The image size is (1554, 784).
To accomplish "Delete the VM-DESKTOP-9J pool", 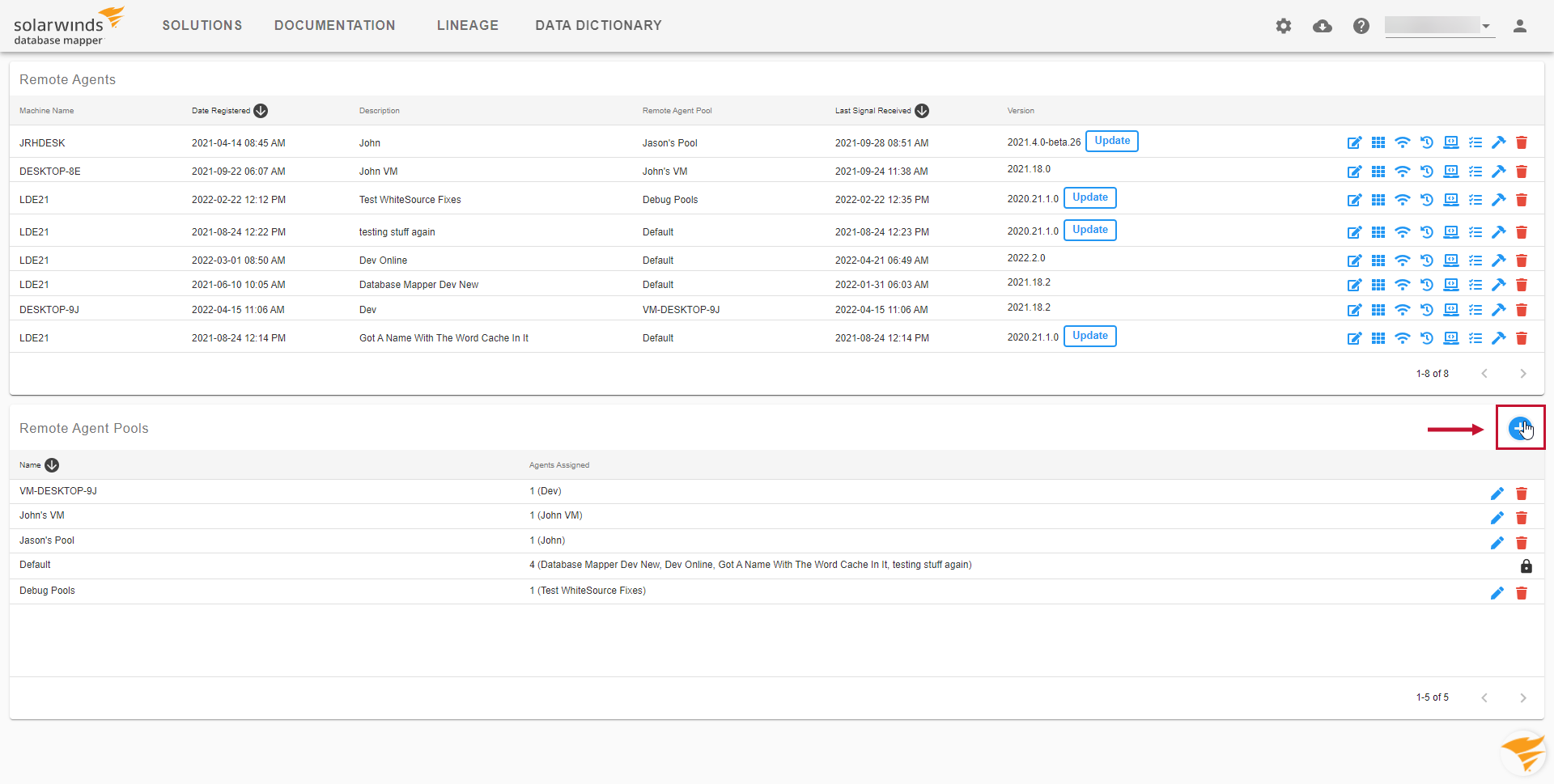I will tap(1522, 494).
